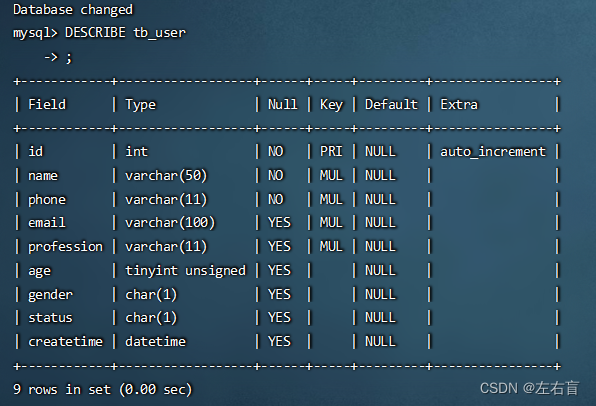This screenshot has width=596, height=406.
Task: Click the 'PRI' key value
Action: 331,151
